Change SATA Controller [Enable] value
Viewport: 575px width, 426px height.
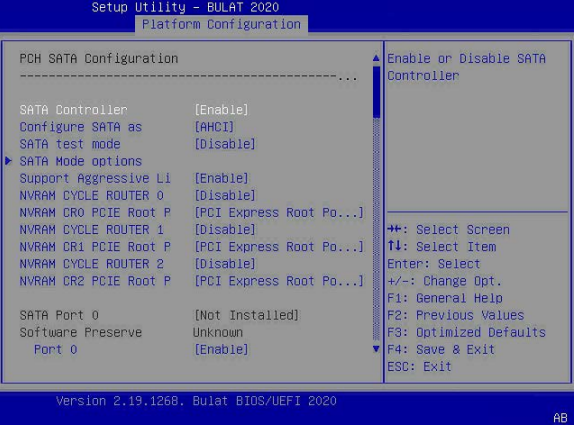click(221, 110)
